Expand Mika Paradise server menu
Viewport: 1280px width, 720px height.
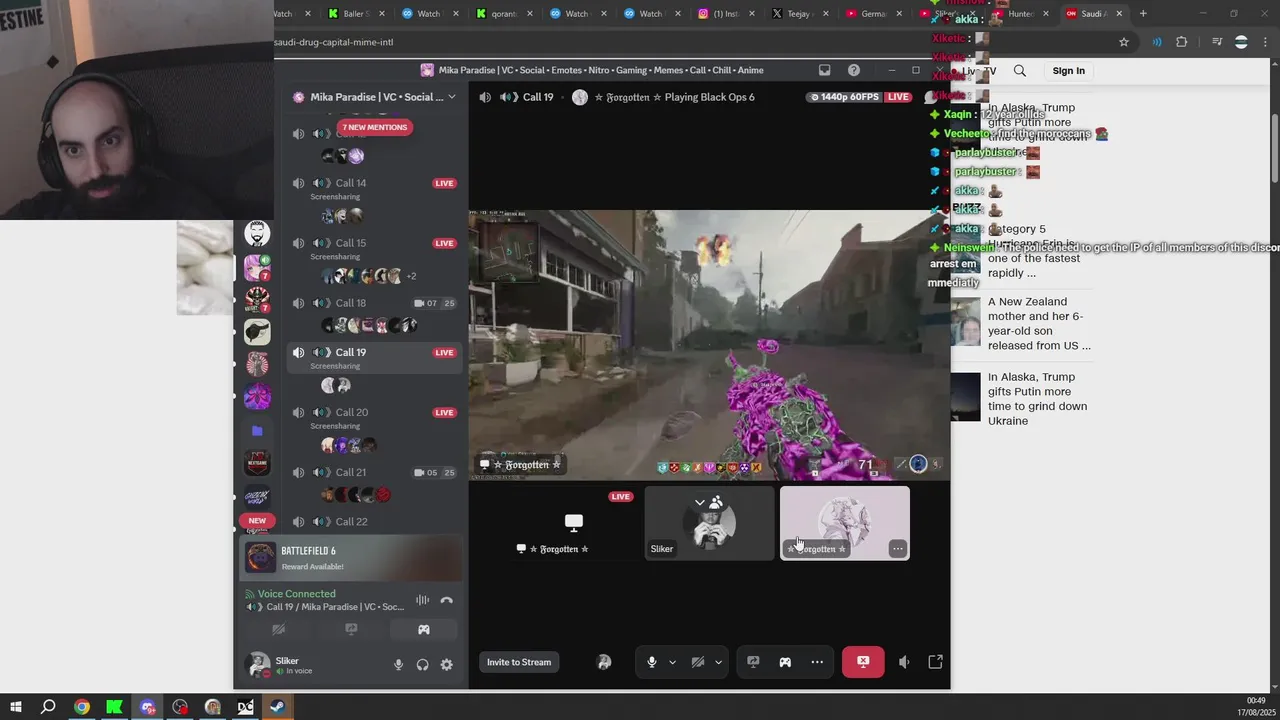click(452, 97)
